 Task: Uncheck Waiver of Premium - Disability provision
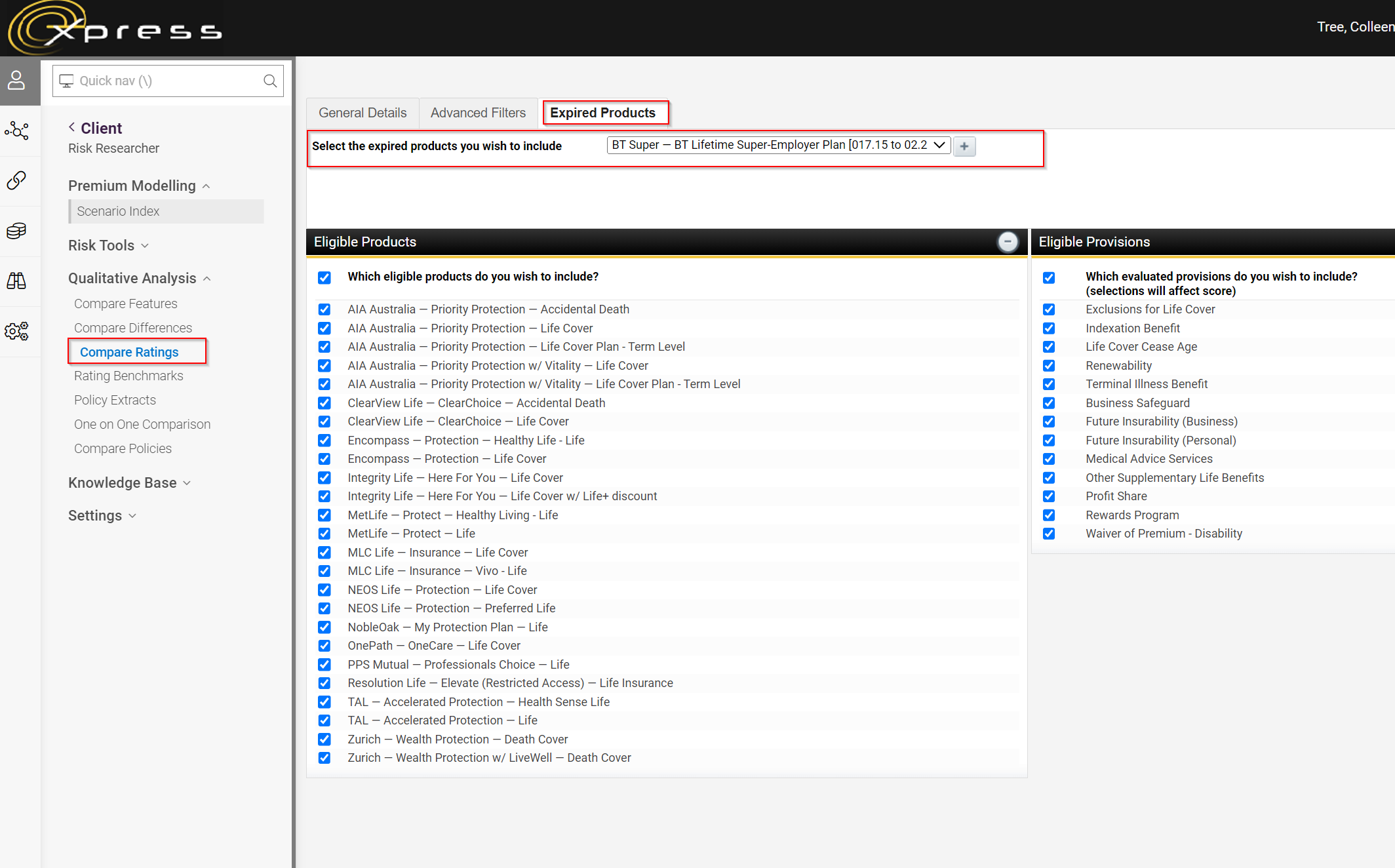click(x=1049, y=534)
